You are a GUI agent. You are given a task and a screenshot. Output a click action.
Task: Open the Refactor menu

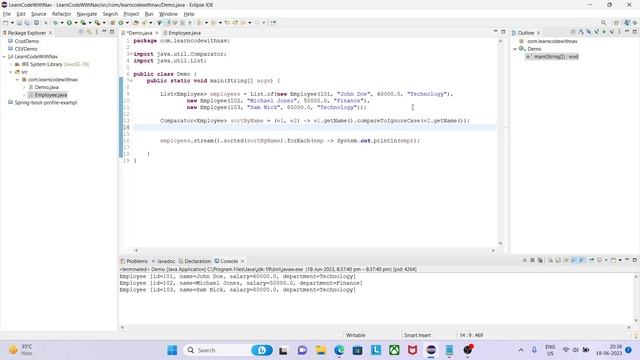[61, 14]
